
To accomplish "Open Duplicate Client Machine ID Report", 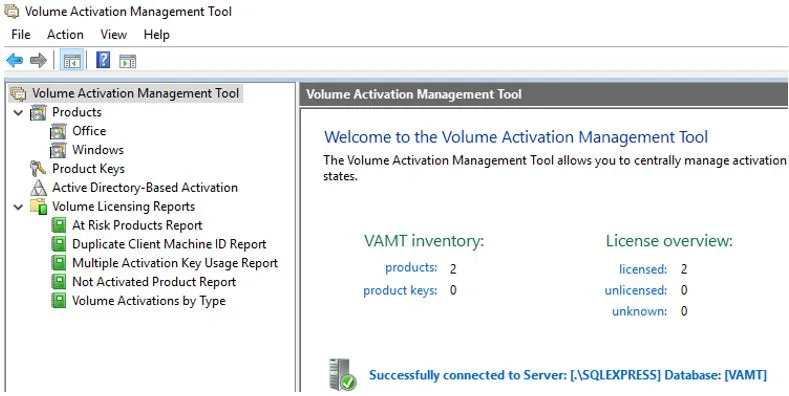I will tap(169, 244).
